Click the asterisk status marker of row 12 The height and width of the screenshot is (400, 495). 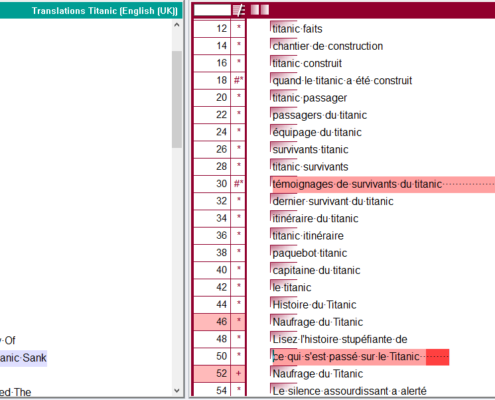click(238, 28)
